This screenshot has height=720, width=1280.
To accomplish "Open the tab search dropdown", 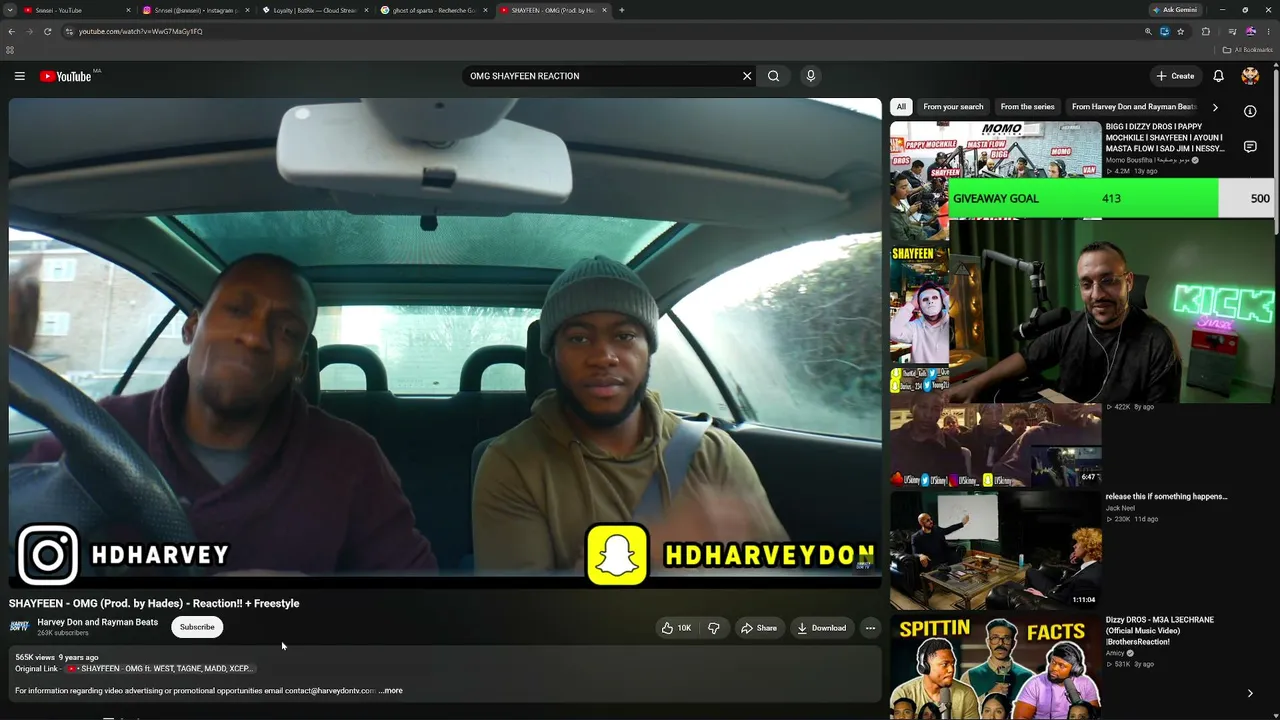I will (x=10, y=10).
